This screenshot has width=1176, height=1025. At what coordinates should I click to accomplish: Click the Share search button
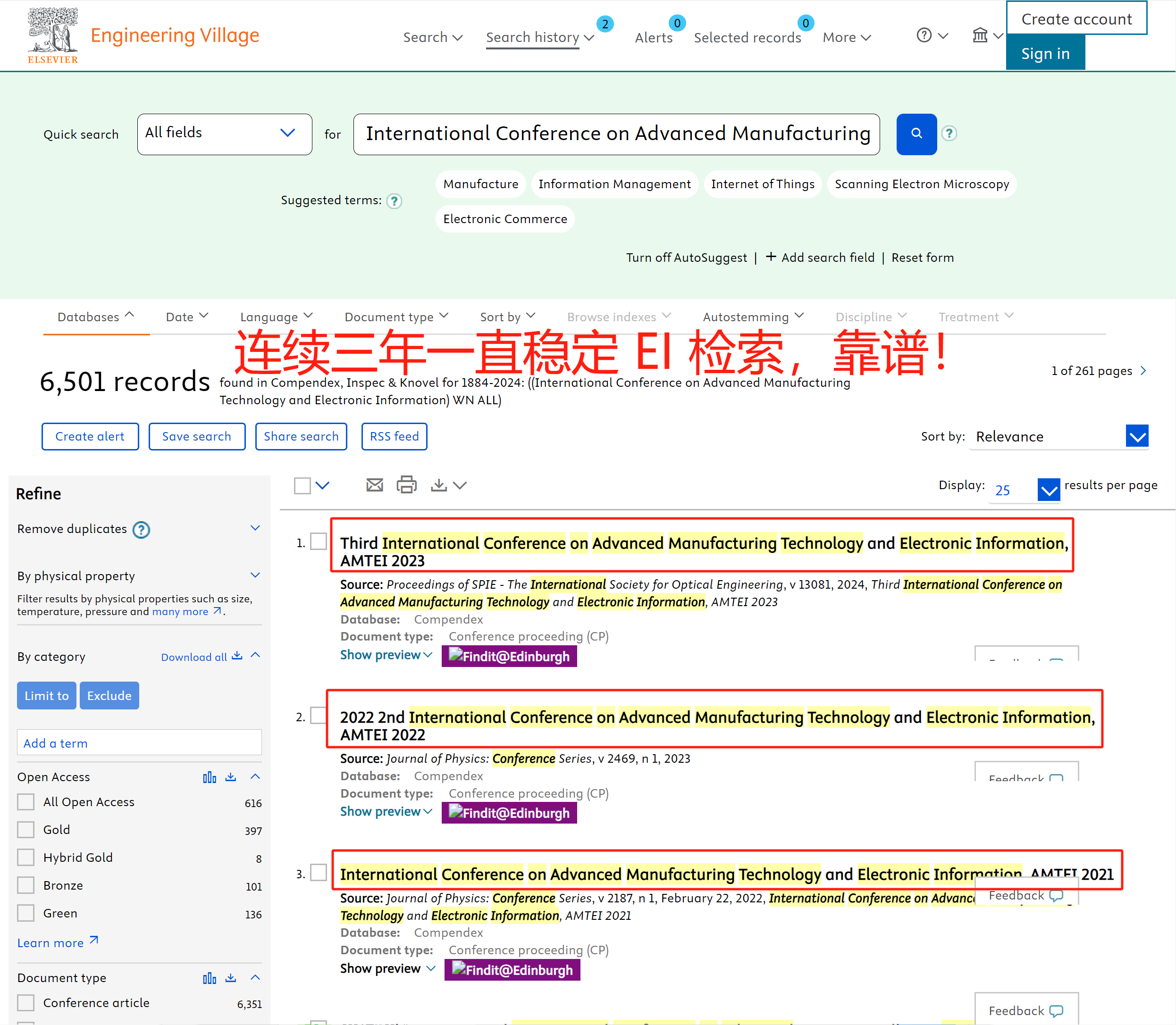coord(301,436)
